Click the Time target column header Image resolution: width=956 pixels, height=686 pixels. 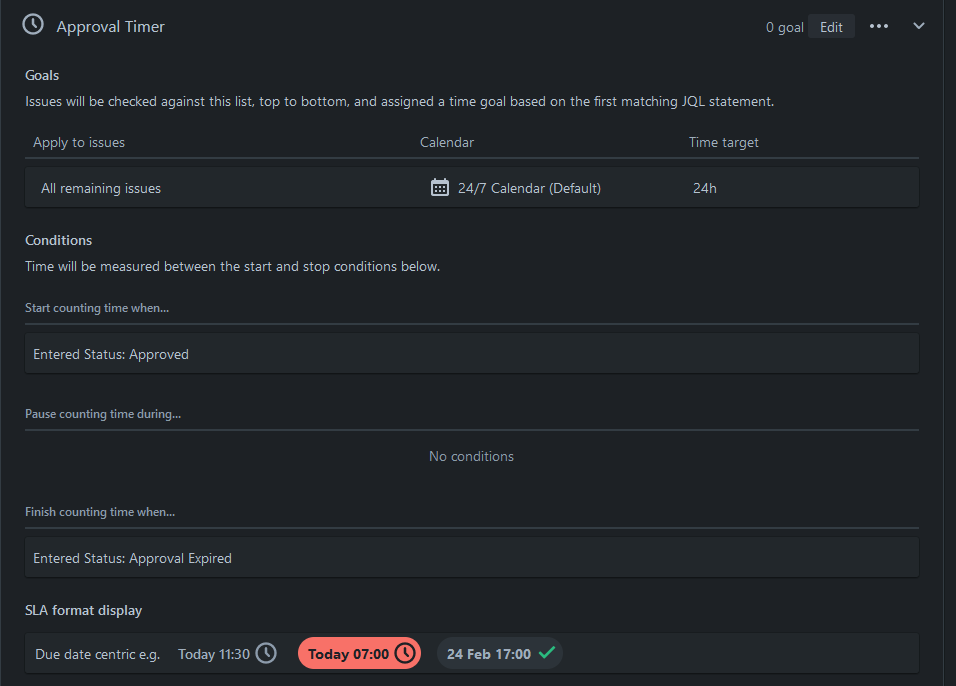click(x=724, y=142)
